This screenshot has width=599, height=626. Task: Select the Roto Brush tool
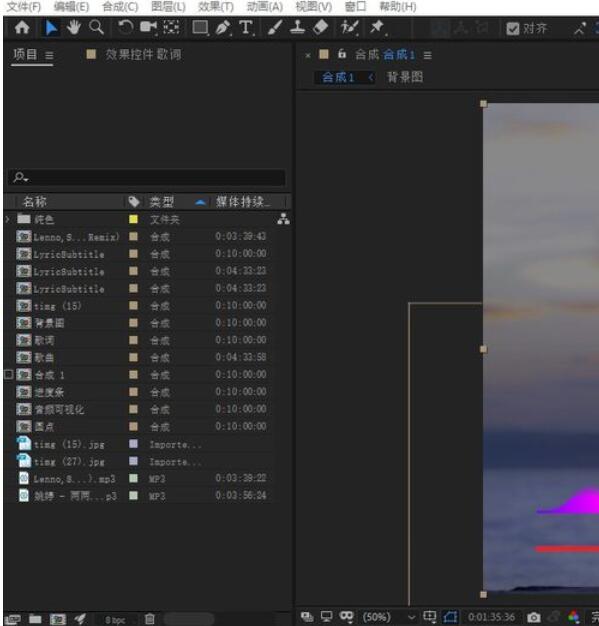[349, 28]
